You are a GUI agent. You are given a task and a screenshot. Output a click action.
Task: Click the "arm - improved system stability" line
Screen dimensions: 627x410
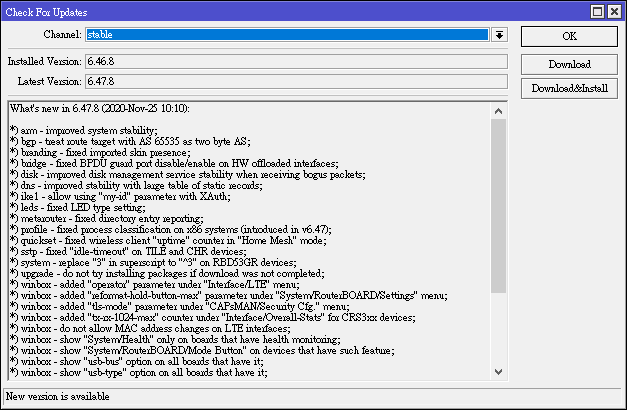pos(84,130)
